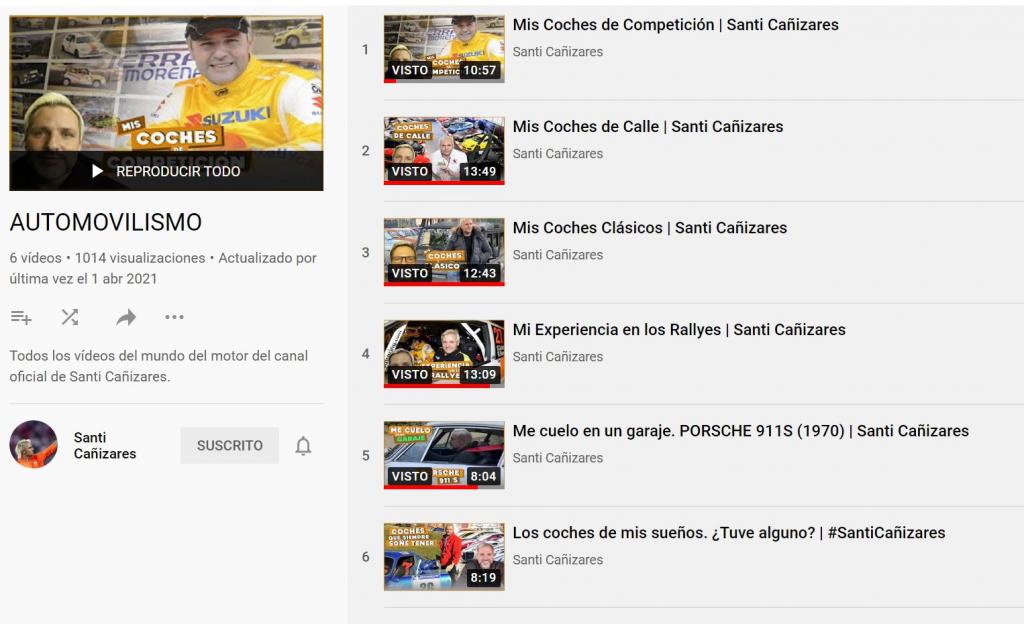Toggle the notification bell for Santi Cañizares
This screenshot has width=1024, height=624.
coord(303,446)
